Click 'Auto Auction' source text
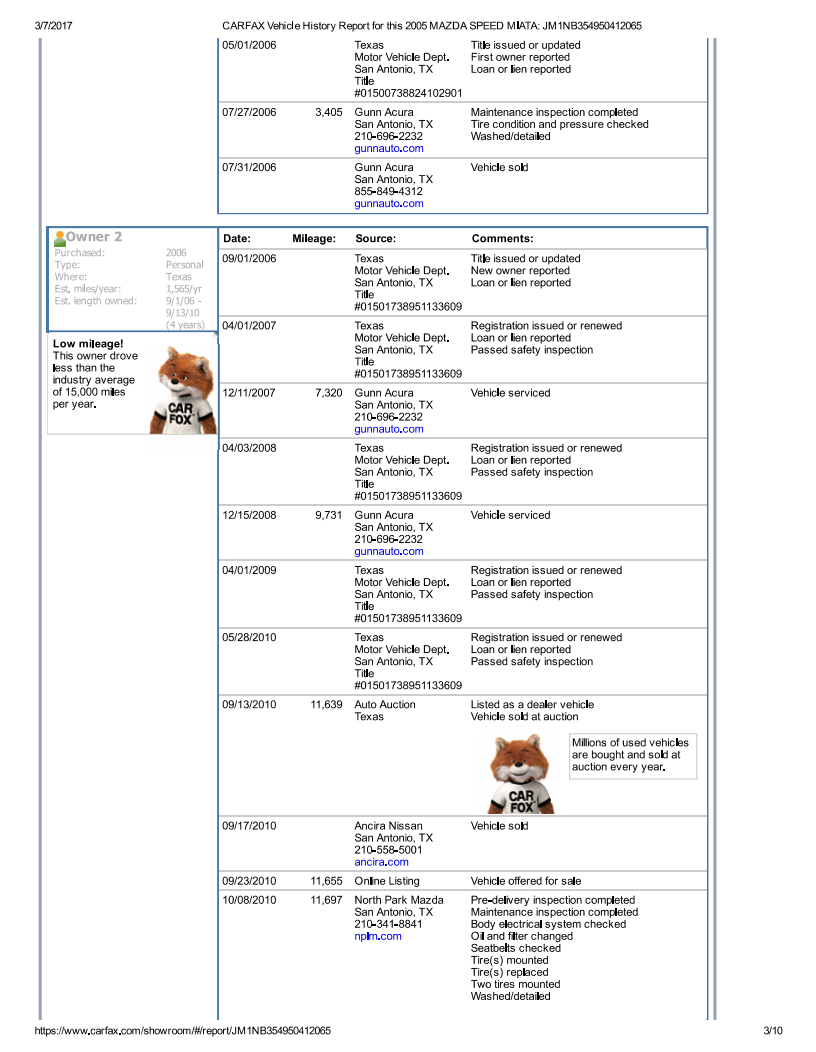This screenshot has height=1052, width=816. point(385,704)
